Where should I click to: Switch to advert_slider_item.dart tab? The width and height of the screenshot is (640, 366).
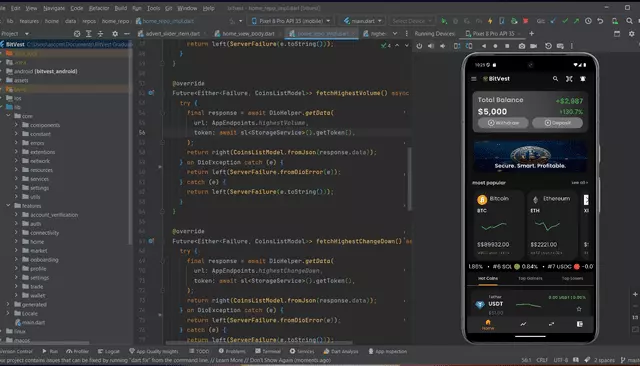(x=172, y=33)
